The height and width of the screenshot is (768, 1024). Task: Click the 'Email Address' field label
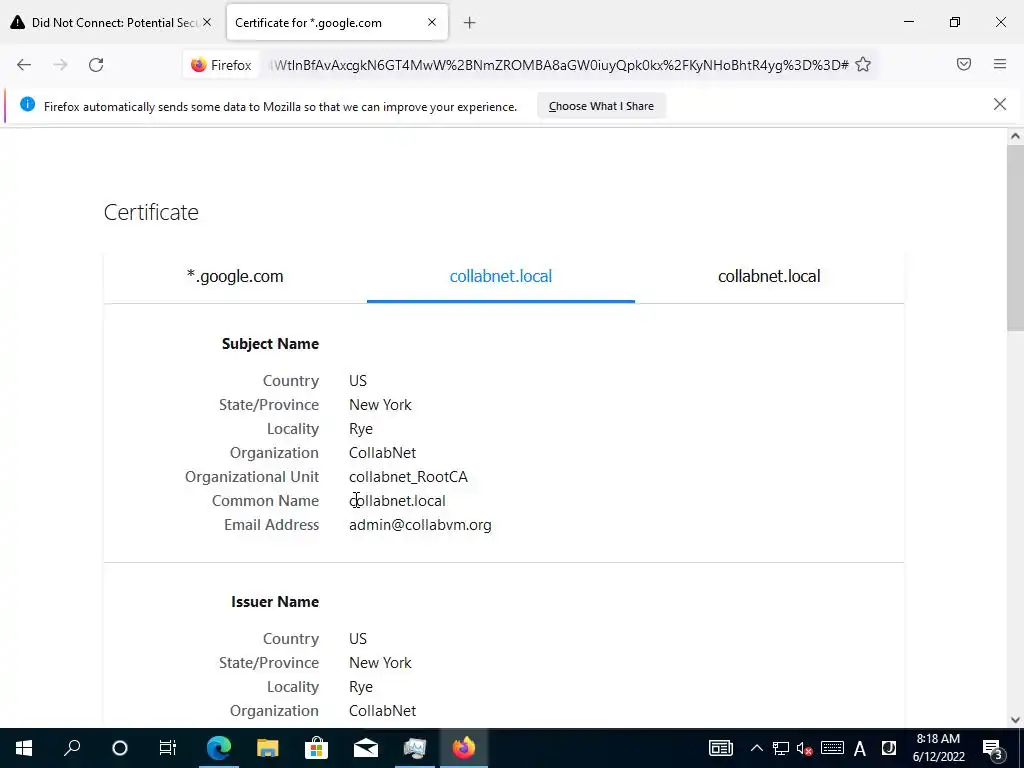click(x=272, y=525)
